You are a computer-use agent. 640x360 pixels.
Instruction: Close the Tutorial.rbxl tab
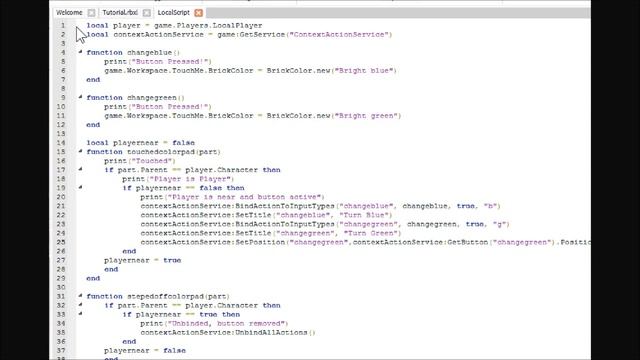pyautogui.click(x=147, y=13)
